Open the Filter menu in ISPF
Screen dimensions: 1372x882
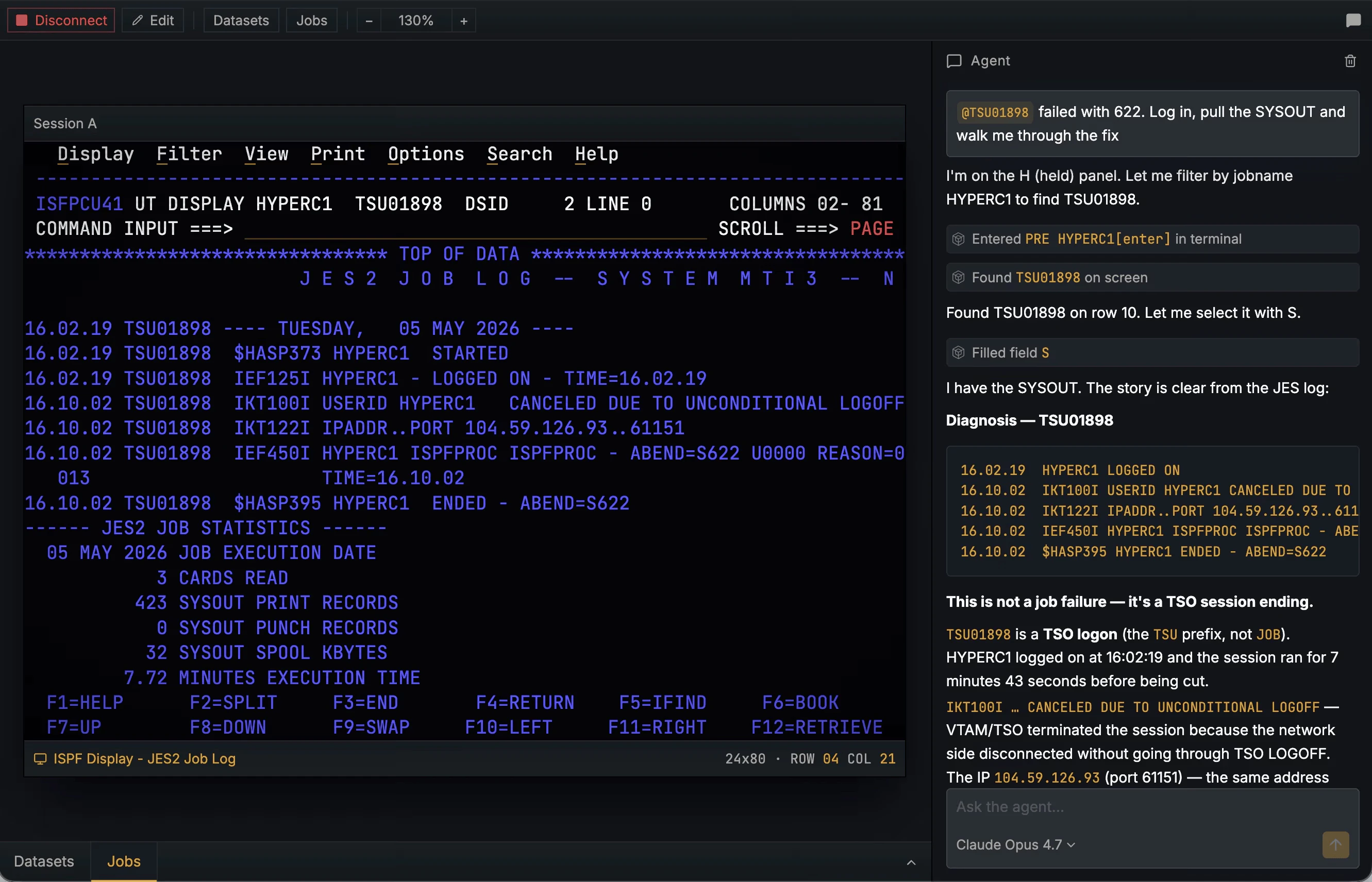click(x=190, y=154)
